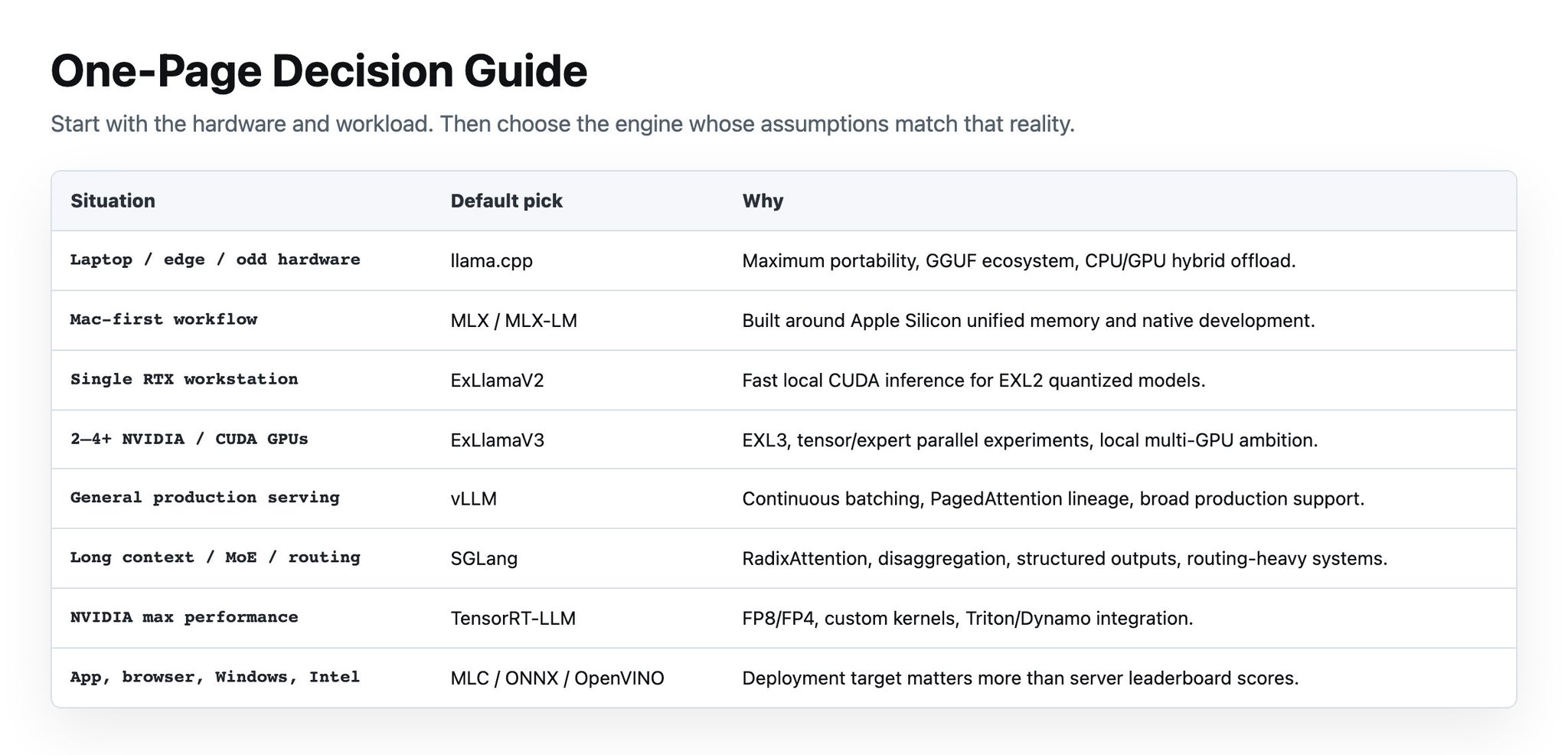Select the 'ExLlamaV2' cell

point(497,380)
